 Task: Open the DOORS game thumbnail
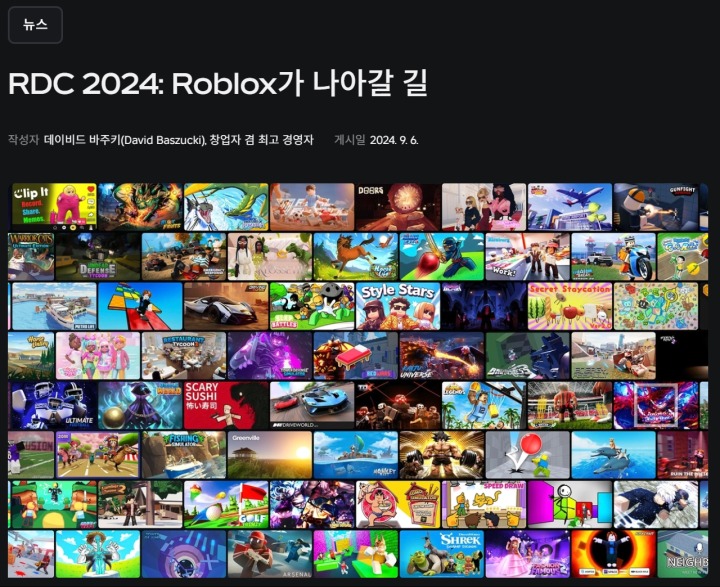point(398,206)
